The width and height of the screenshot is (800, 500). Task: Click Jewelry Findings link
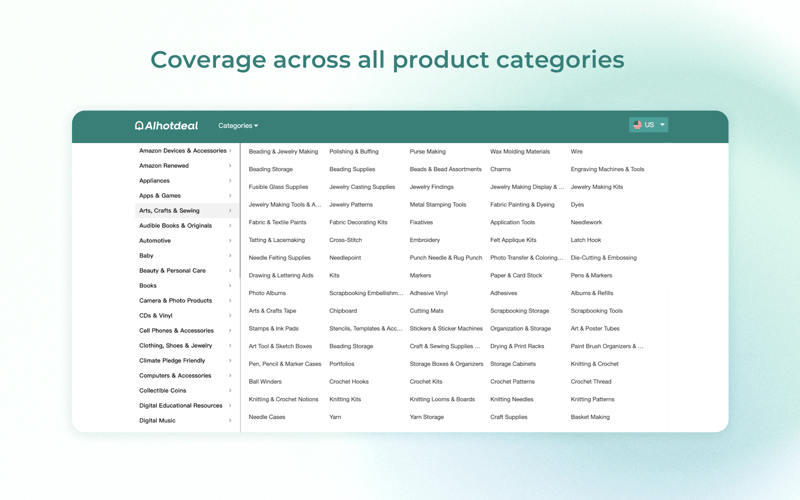(431, 187)
